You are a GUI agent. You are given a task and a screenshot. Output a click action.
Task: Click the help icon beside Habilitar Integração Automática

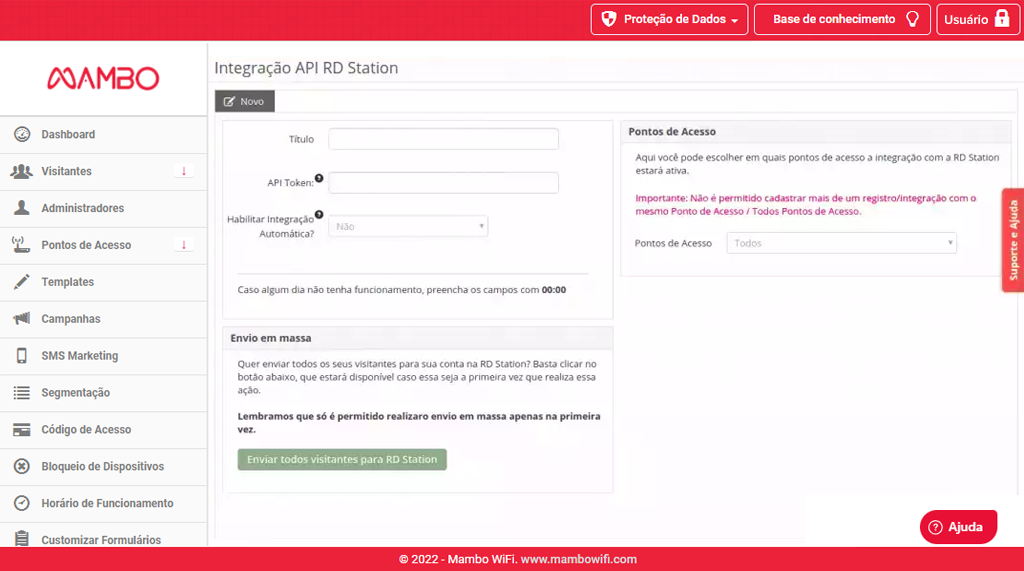click(x=319, y=214)
